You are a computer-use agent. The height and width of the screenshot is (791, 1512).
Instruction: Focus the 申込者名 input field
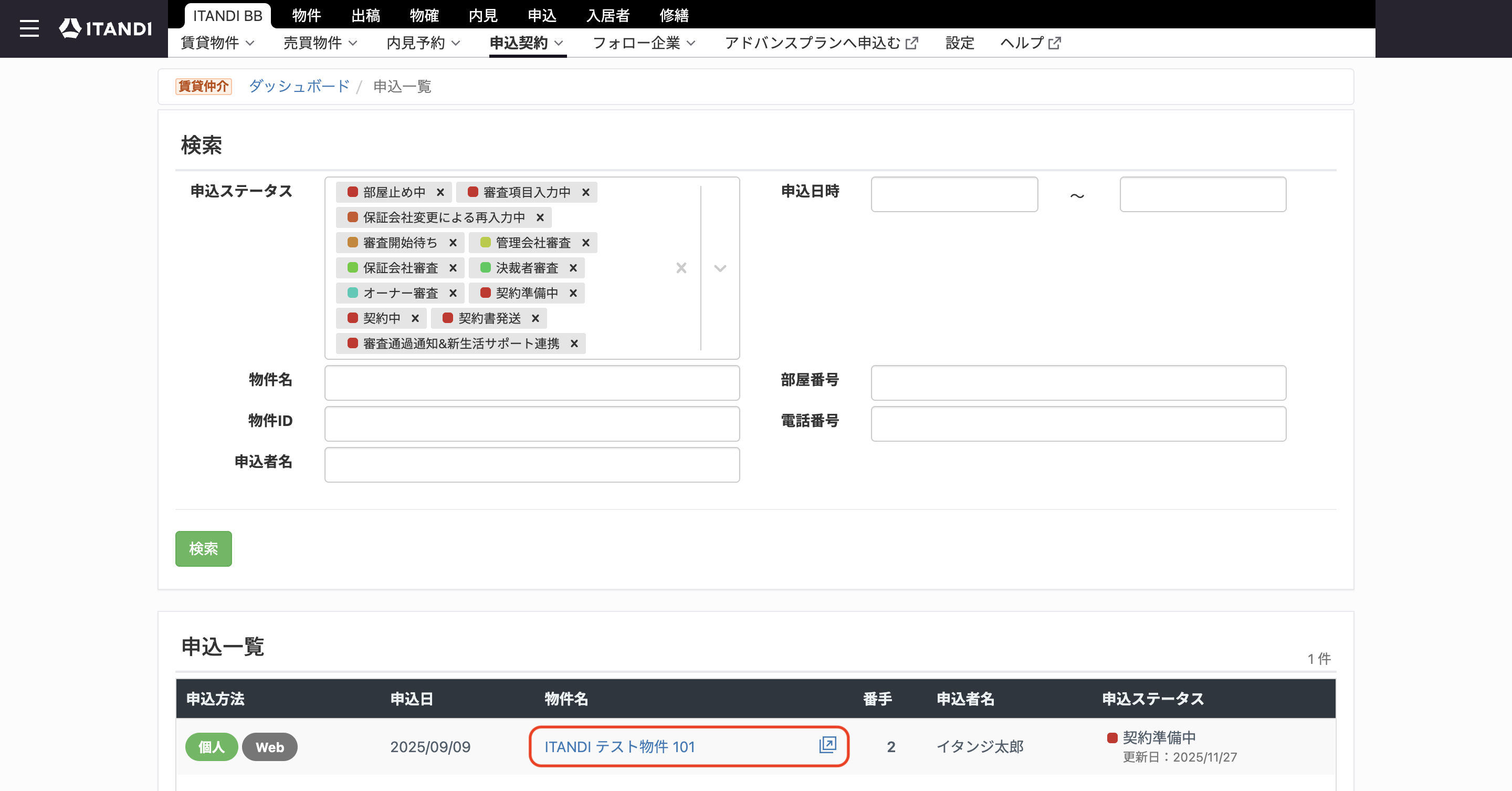point(532,465)
